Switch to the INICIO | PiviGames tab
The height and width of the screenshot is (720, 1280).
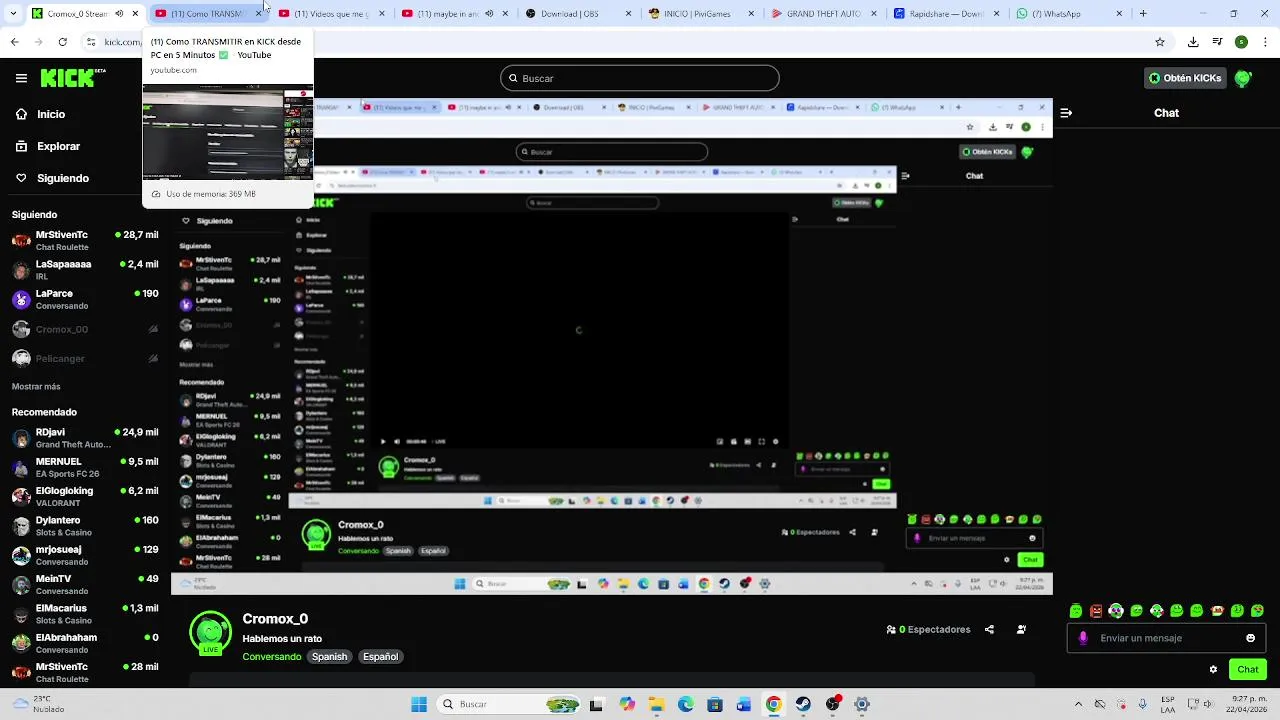pos(702,14)
